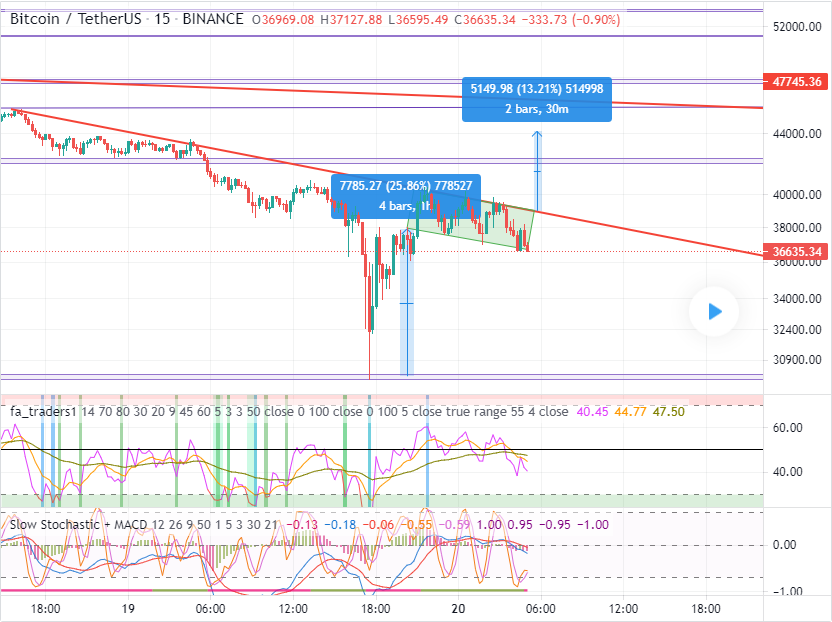Select the 19 date marker on time axis
Screen dimensions: 832x622
pos(128,608)
